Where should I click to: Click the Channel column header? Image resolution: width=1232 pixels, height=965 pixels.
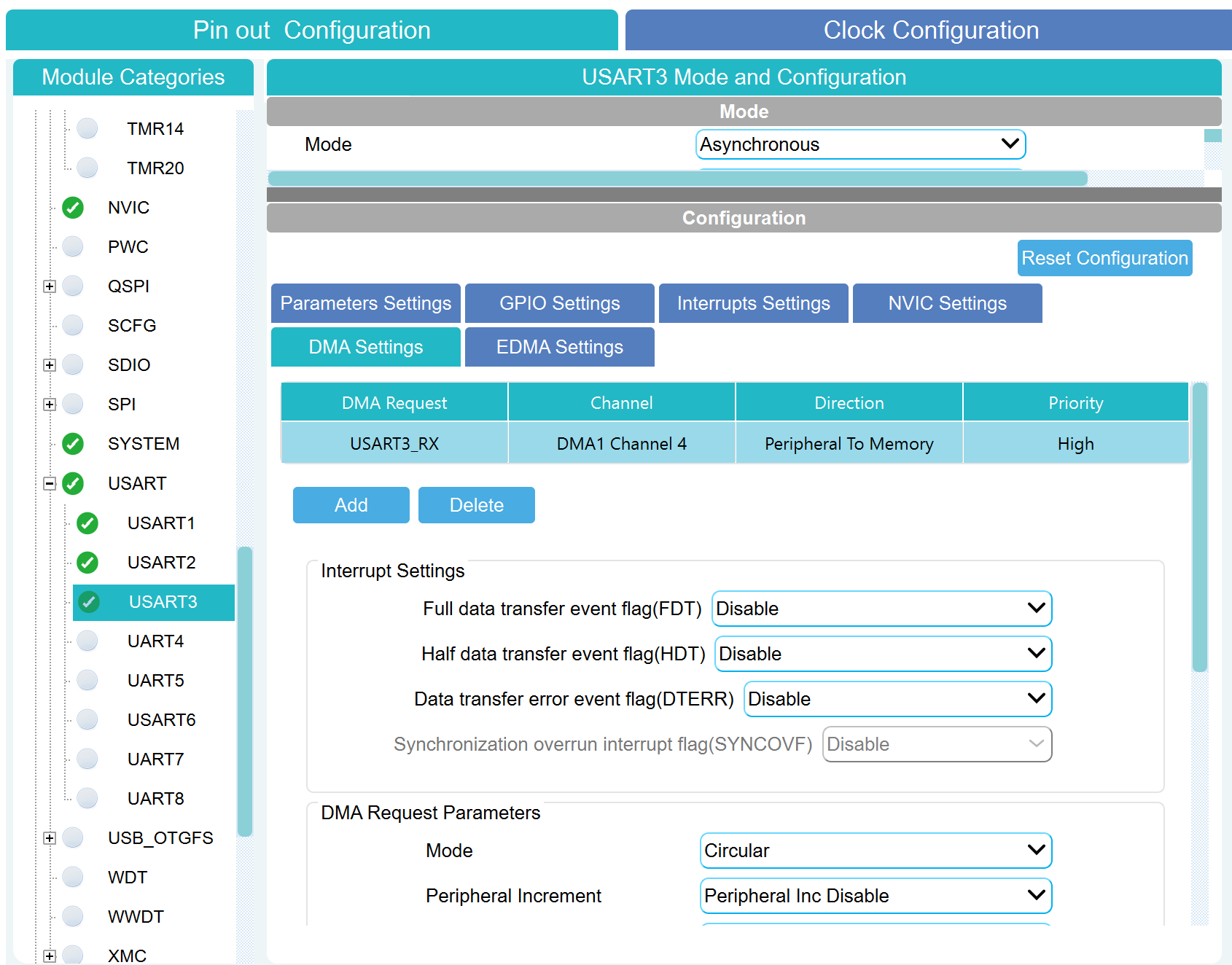[622, 403]
